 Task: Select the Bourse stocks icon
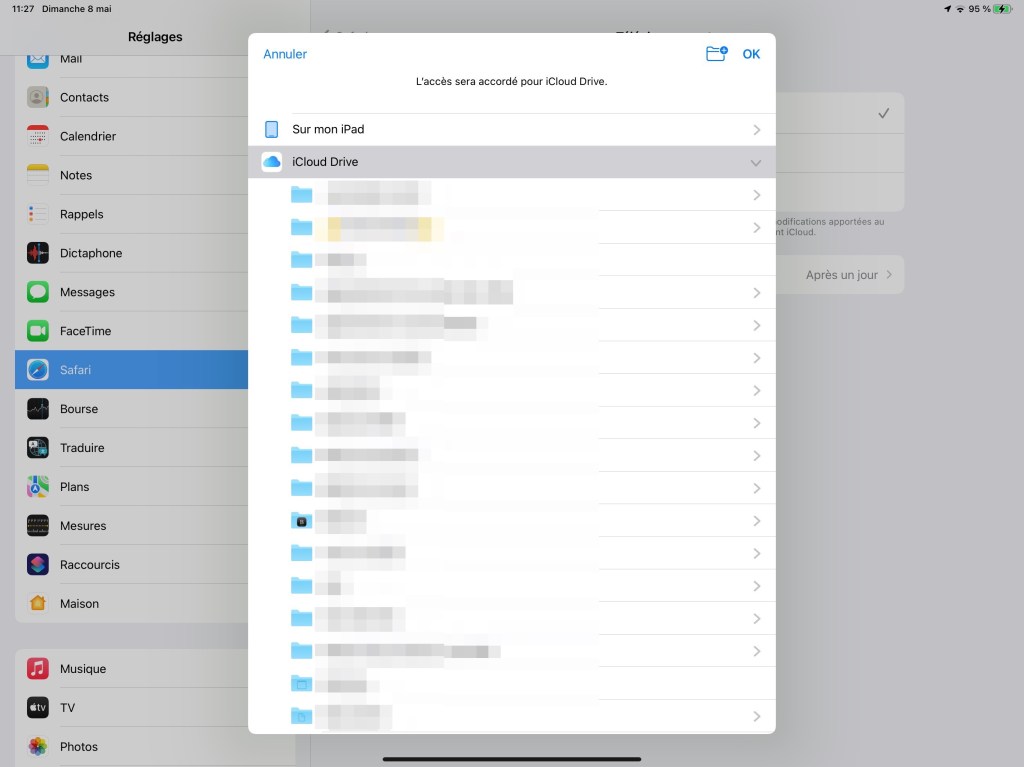[x=38, y=409]
